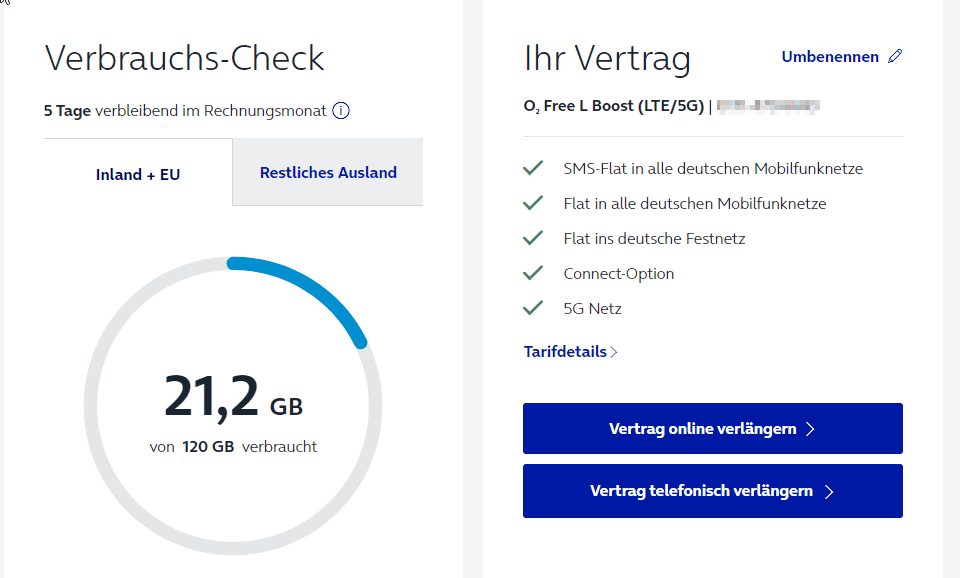Click the Umbenennen link
This screenshot has height=578, width=960.
point(830,57)
